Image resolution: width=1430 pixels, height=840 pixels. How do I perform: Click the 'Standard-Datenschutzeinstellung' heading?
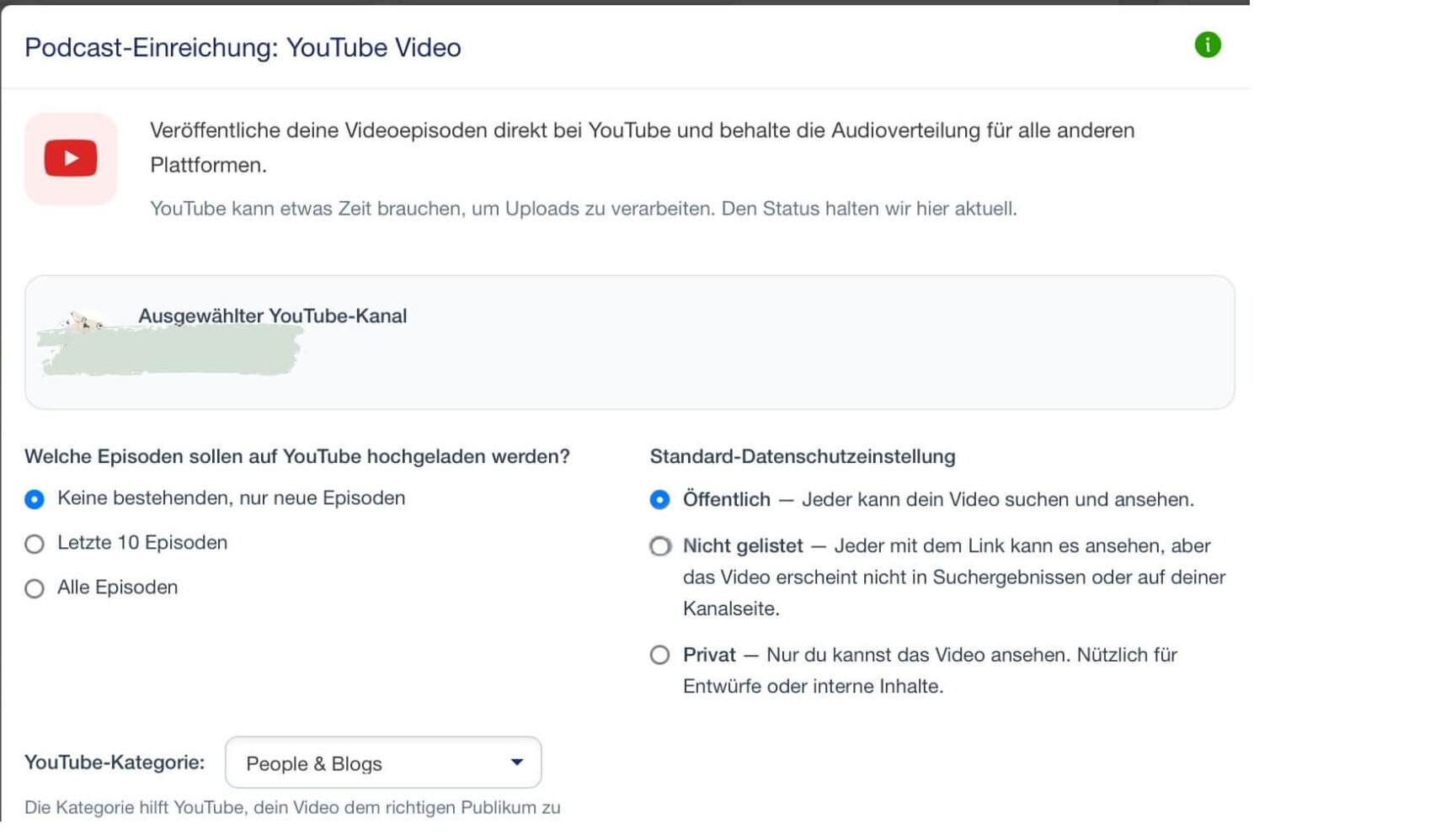(x=803, y=456)
